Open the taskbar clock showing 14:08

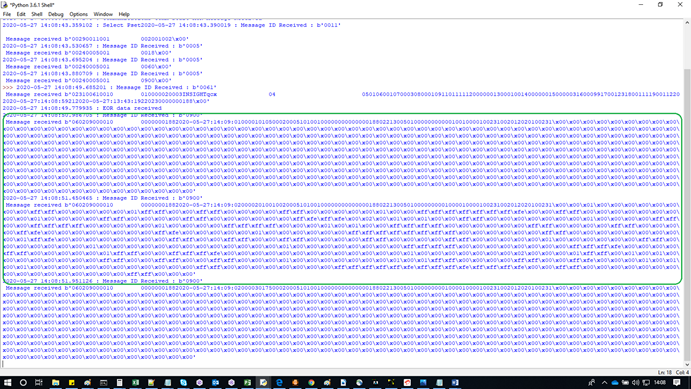click(x=660, y=382)
